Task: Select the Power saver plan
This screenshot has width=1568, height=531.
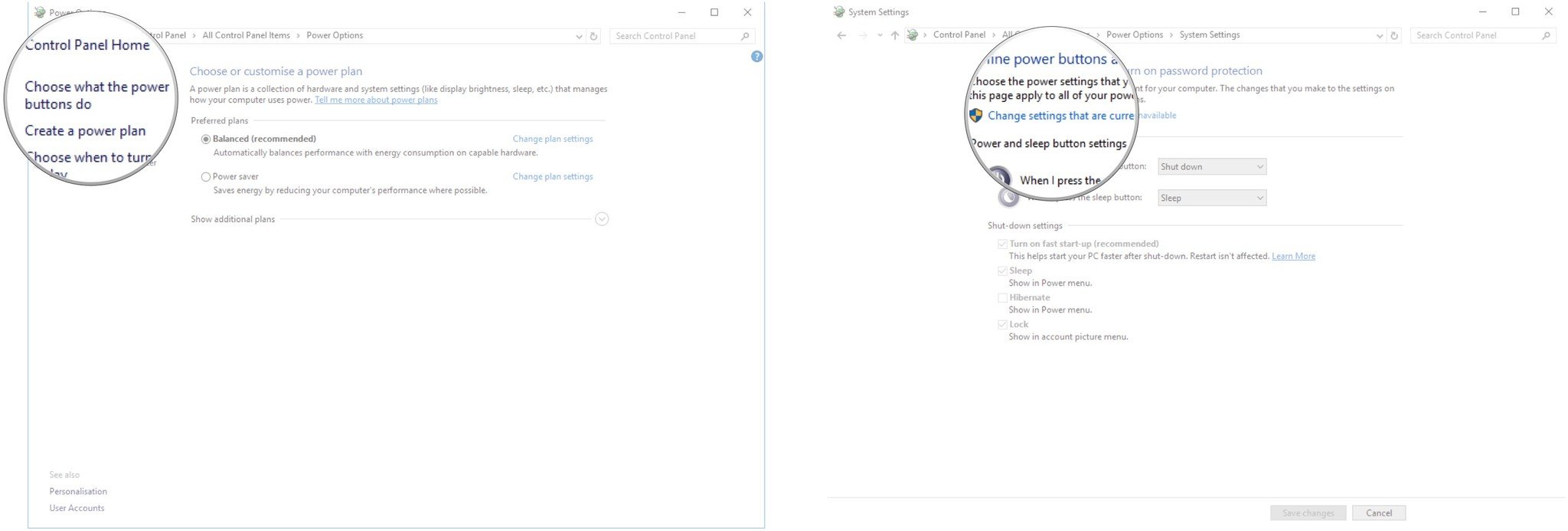Action: click(x=205, y=177)
